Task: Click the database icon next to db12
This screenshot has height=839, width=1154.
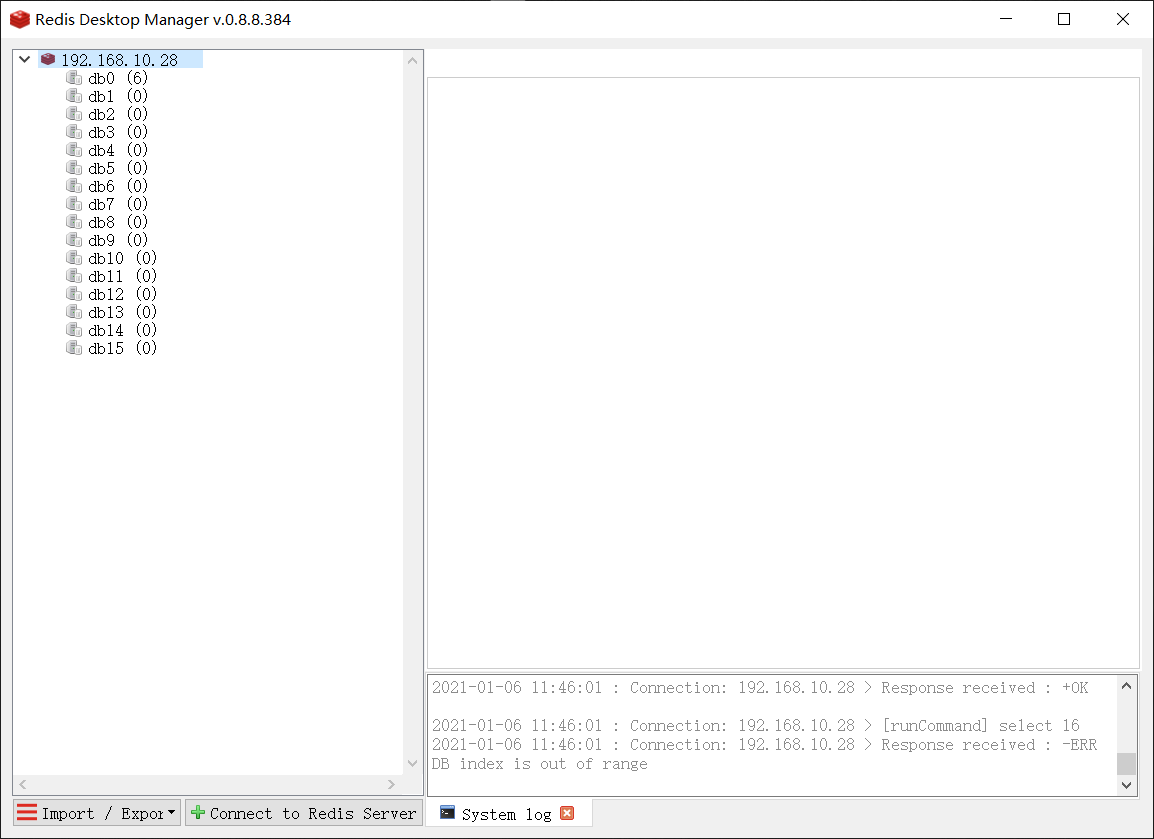Action: [x=74, y=294]
